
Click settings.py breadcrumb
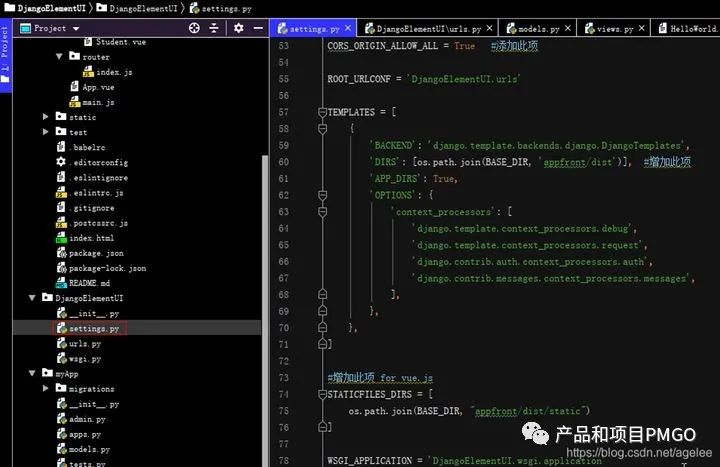tap(221, 8)
